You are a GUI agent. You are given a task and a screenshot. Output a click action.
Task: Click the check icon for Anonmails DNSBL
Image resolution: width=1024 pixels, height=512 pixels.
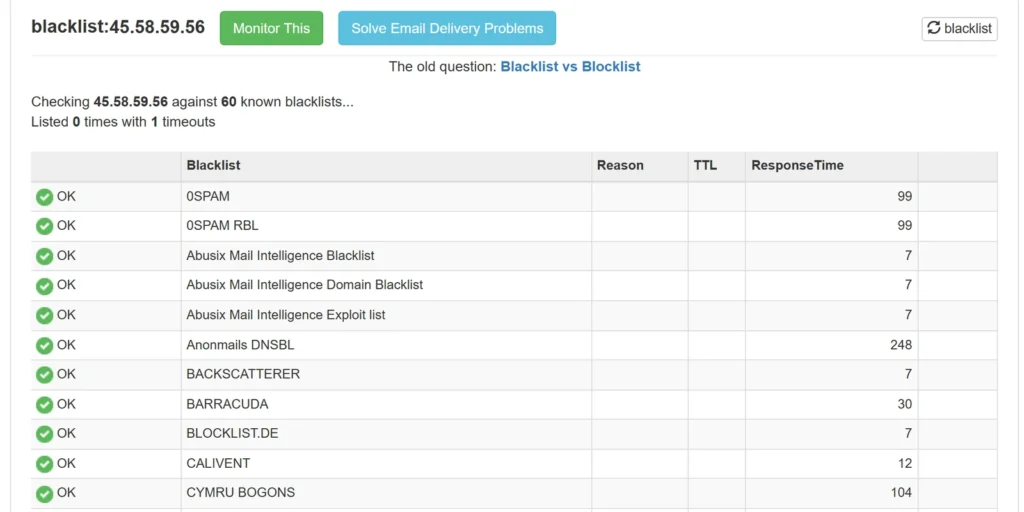(x=44, y=345)
